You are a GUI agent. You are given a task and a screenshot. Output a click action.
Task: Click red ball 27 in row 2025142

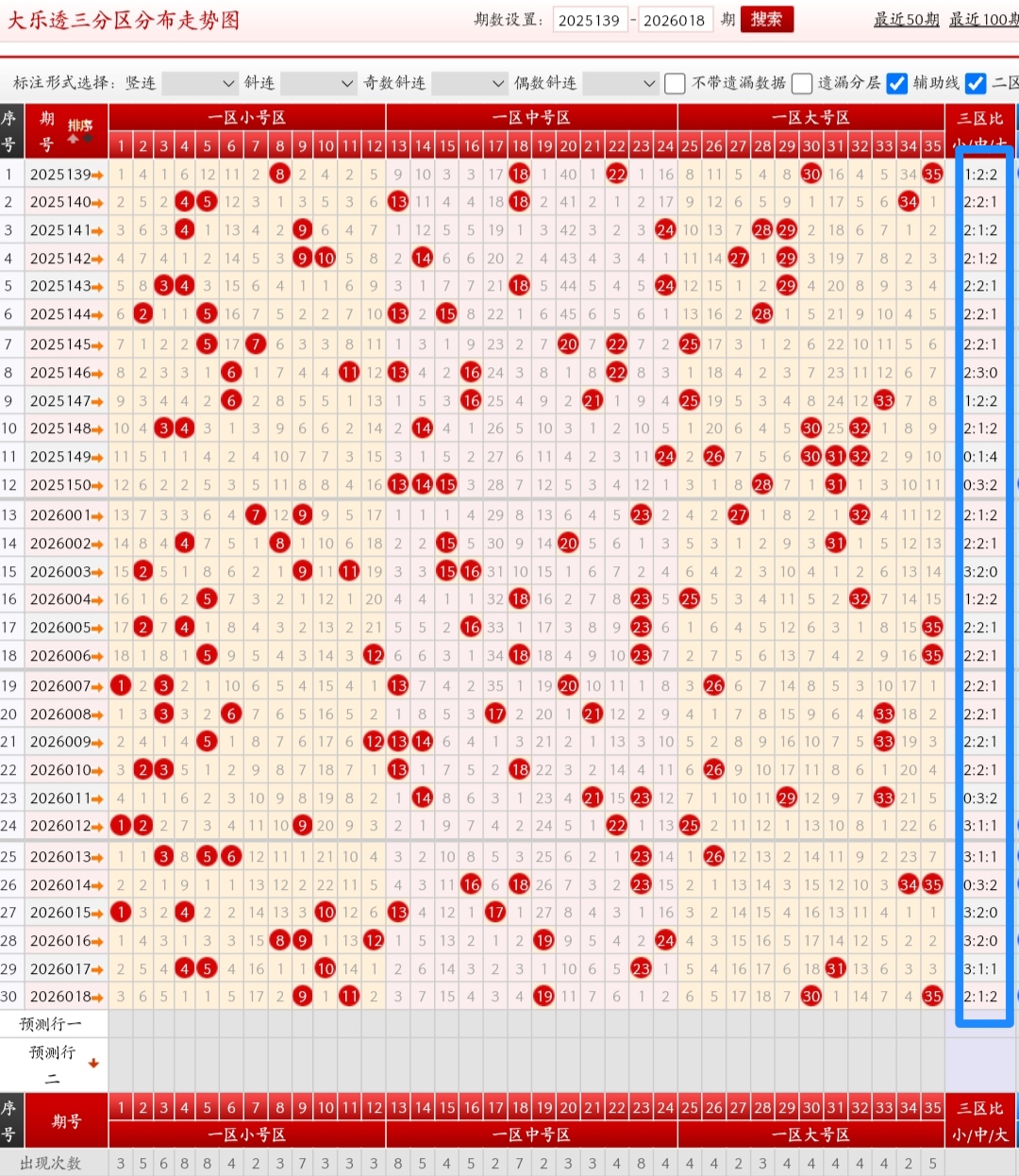pos(739,258)
